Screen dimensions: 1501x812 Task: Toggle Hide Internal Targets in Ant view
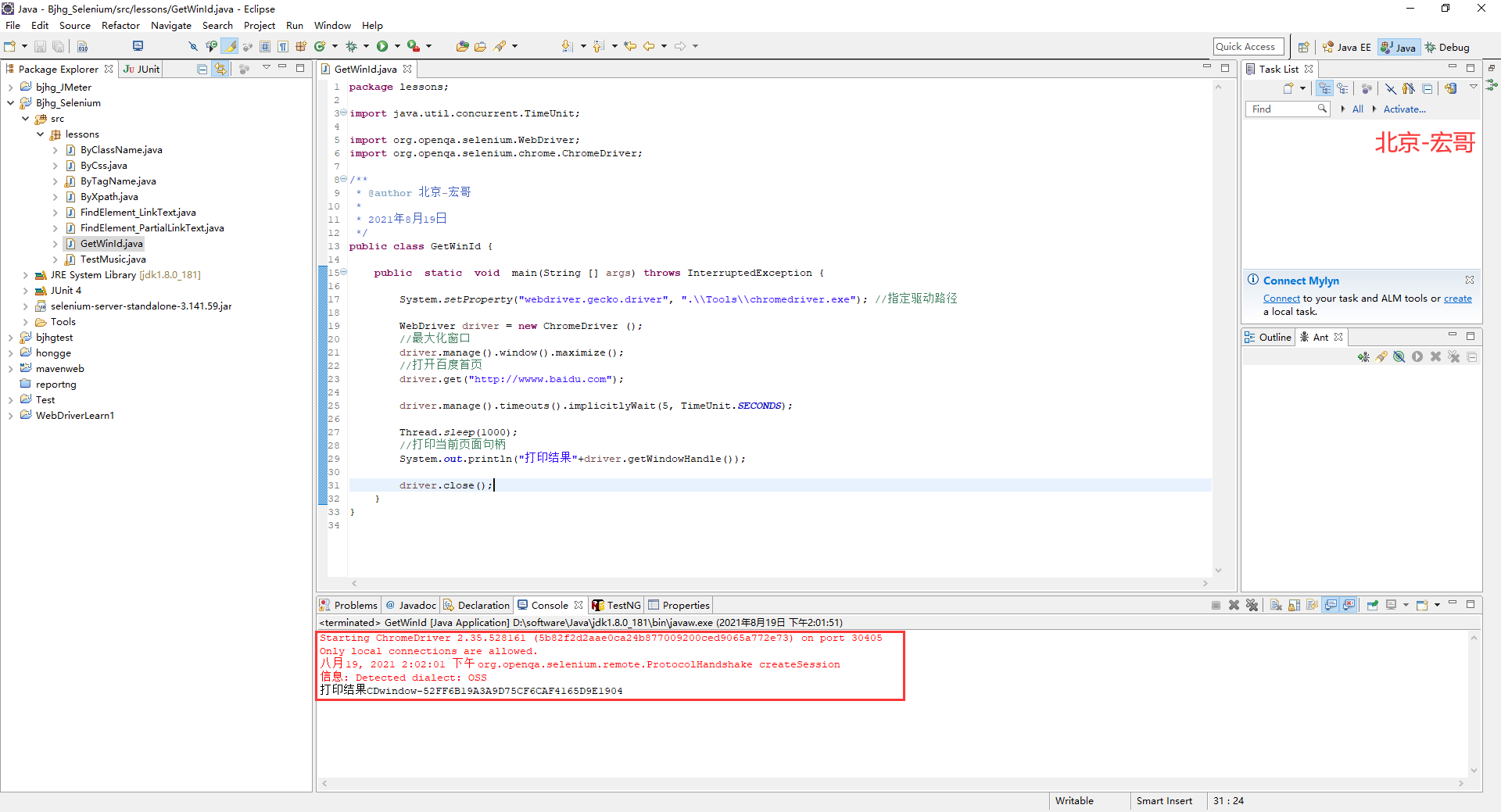tap(1399, 356)
